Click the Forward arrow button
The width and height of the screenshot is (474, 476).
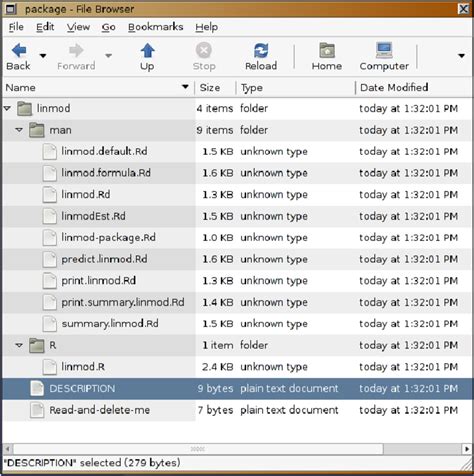pos(76,56)
